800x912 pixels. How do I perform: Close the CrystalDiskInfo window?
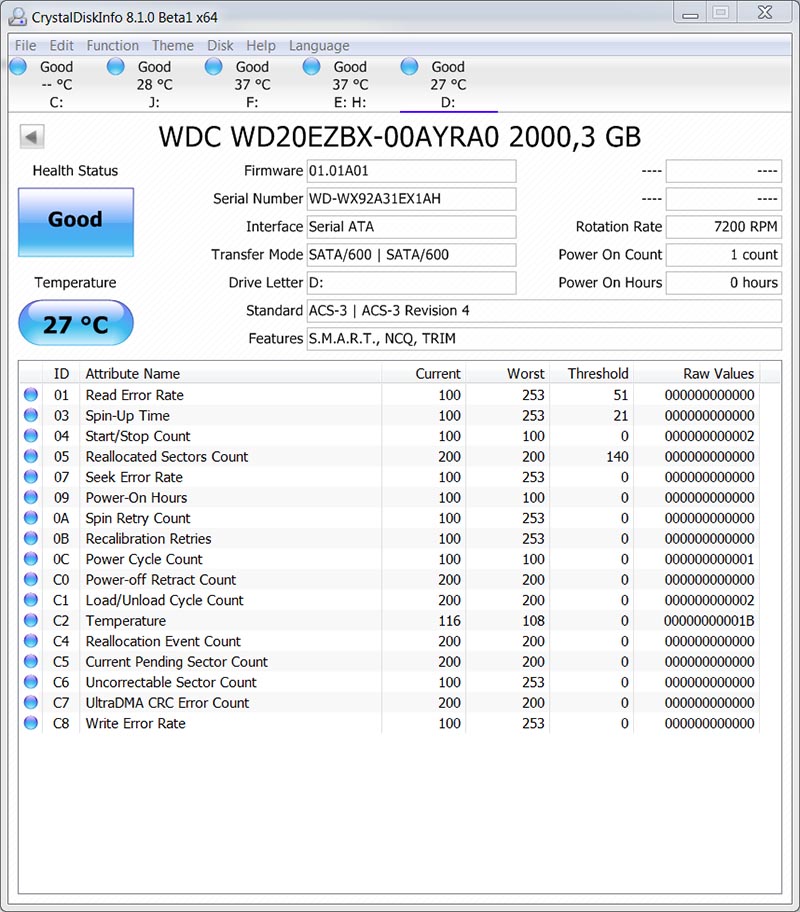765,13
